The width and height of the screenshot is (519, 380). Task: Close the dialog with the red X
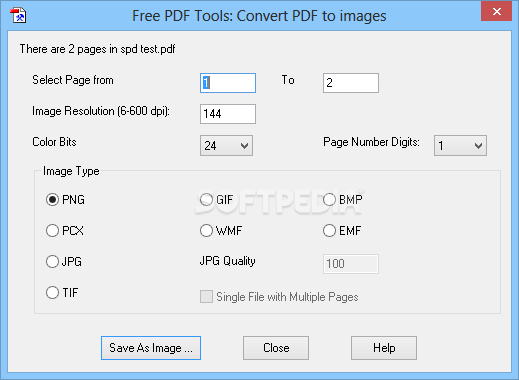(497, 12)
